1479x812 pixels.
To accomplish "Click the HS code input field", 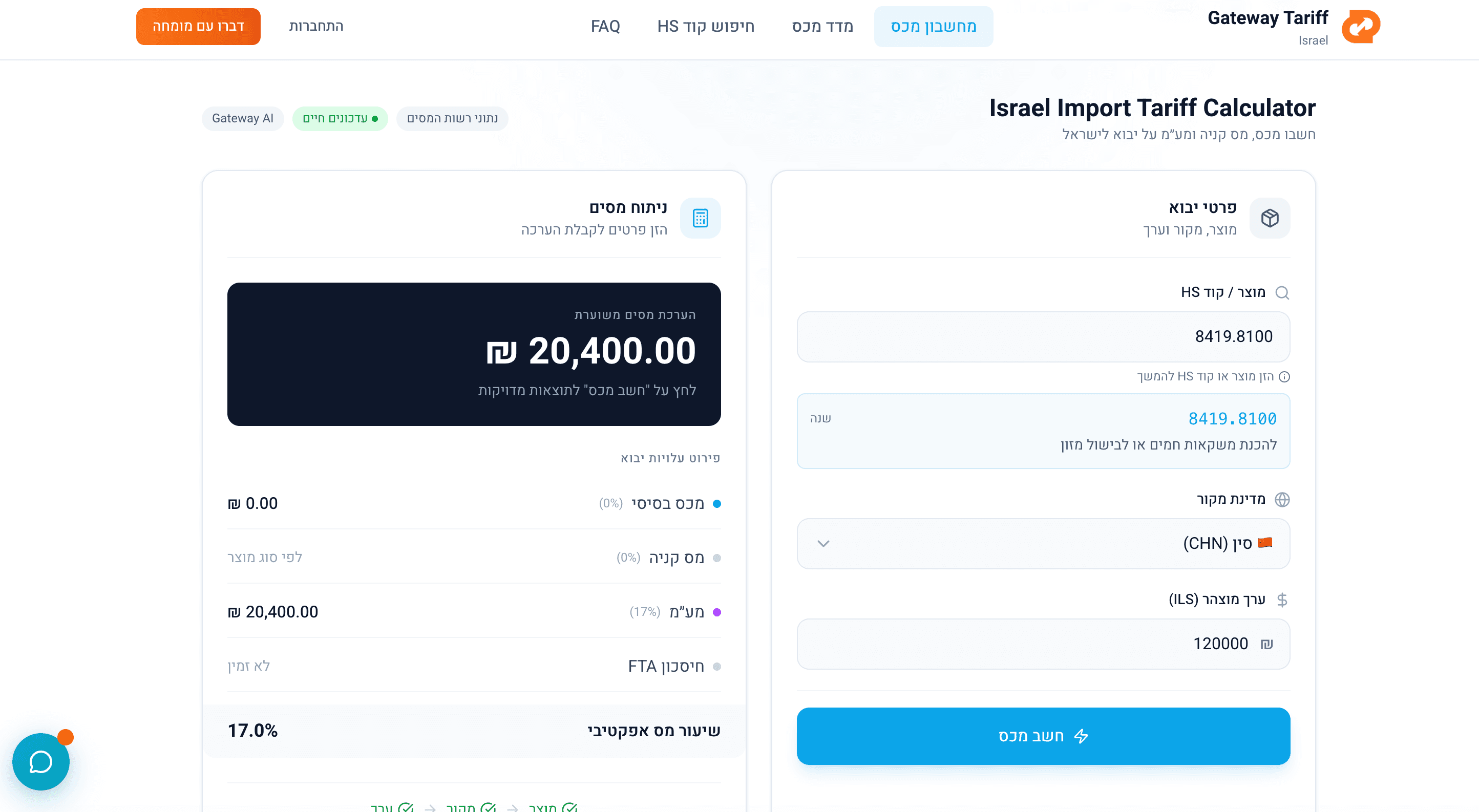I will [1043, 337].
